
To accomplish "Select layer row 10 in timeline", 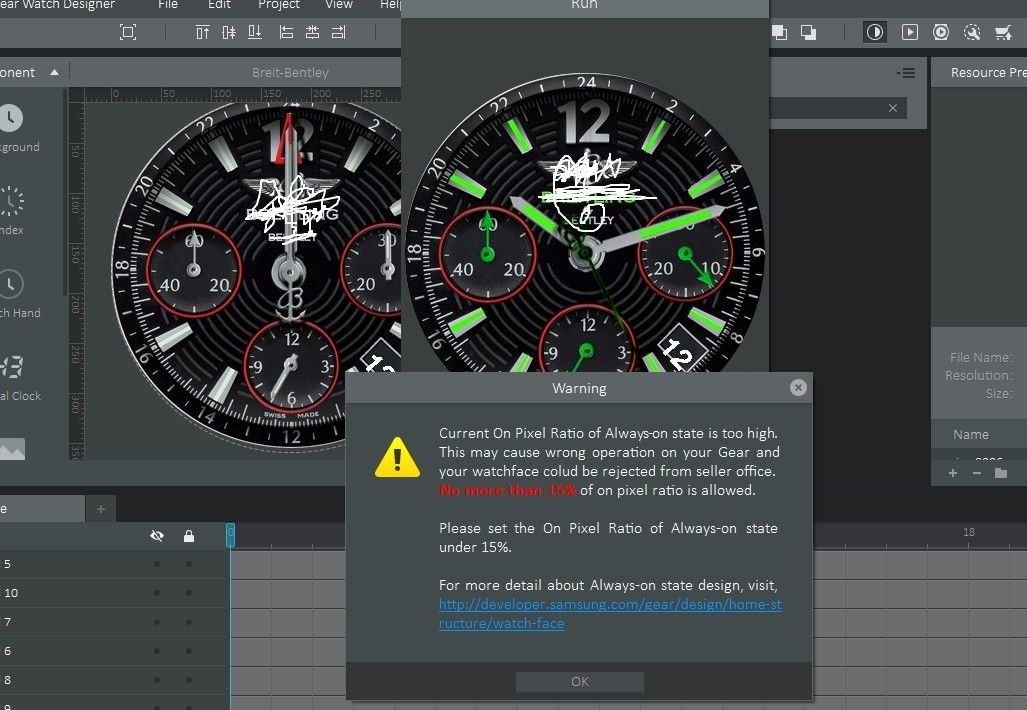I will (x=115, y=593).
